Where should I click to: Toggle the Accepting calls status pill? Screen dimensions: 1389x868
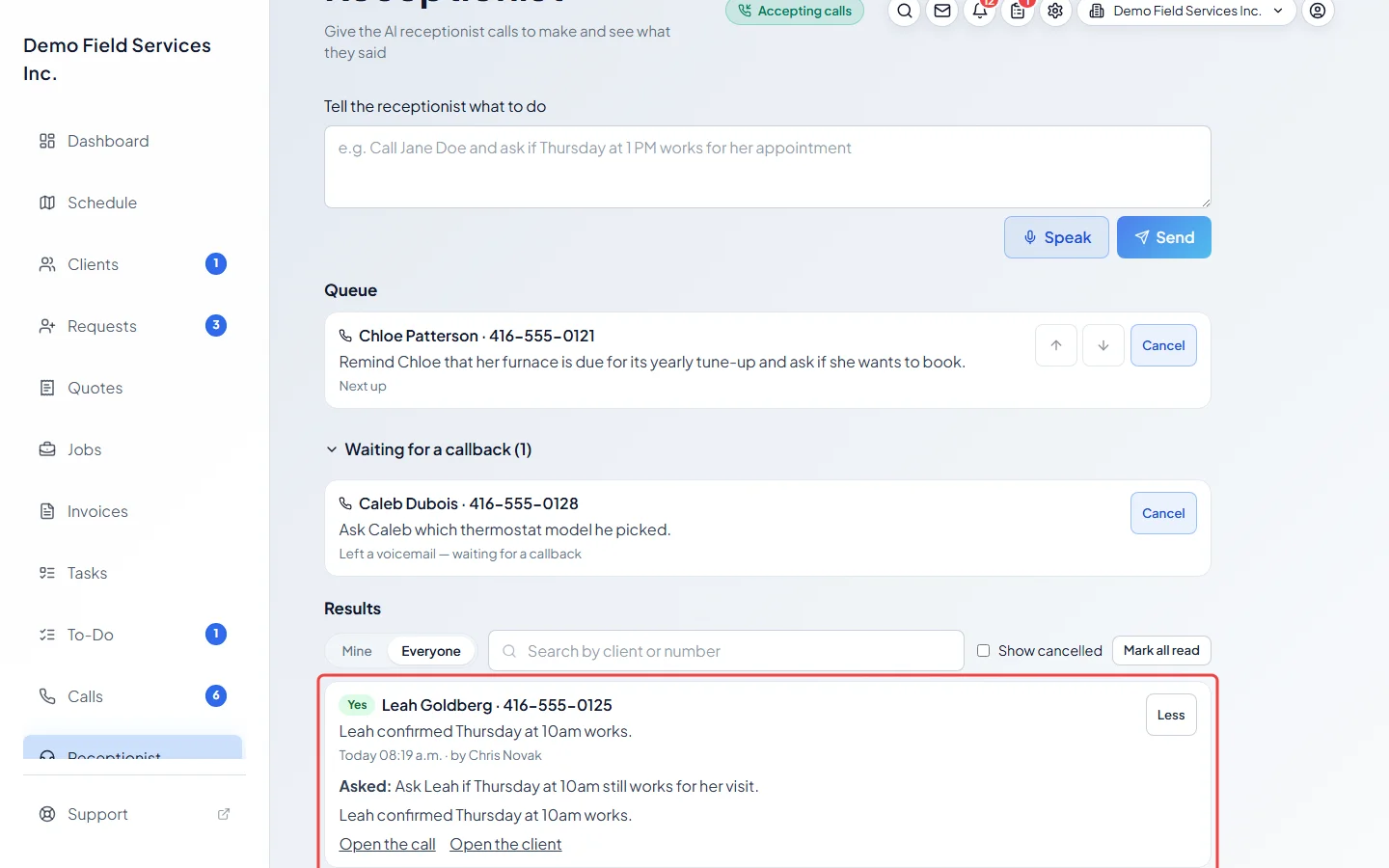tap(795, 12)
